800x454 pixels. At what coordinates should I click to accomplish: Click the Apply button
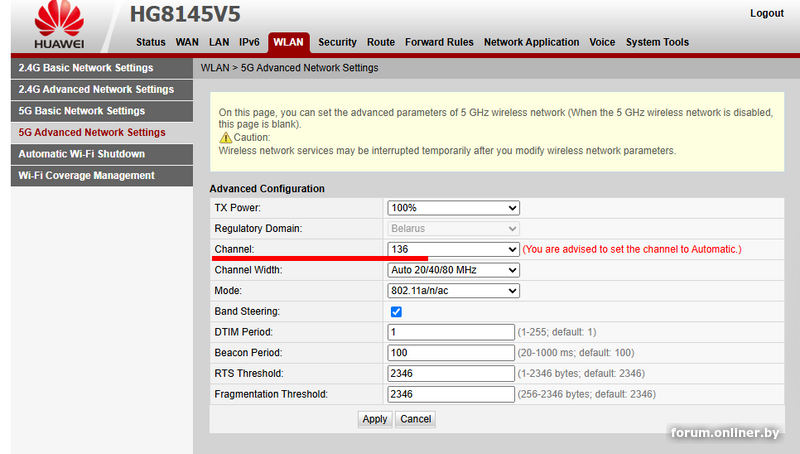click(375, 419)
